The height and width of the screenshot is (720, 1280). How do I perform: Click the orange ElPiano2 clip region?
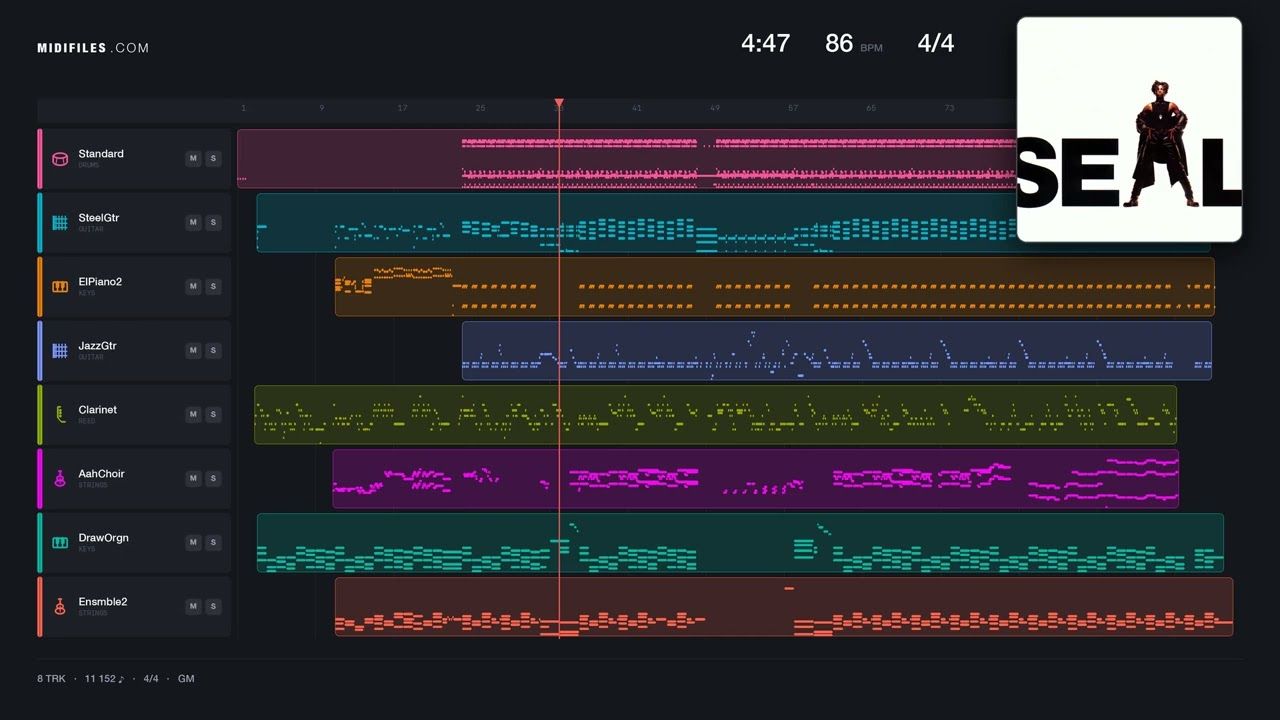pyautogui.click(x=774, y=286)
